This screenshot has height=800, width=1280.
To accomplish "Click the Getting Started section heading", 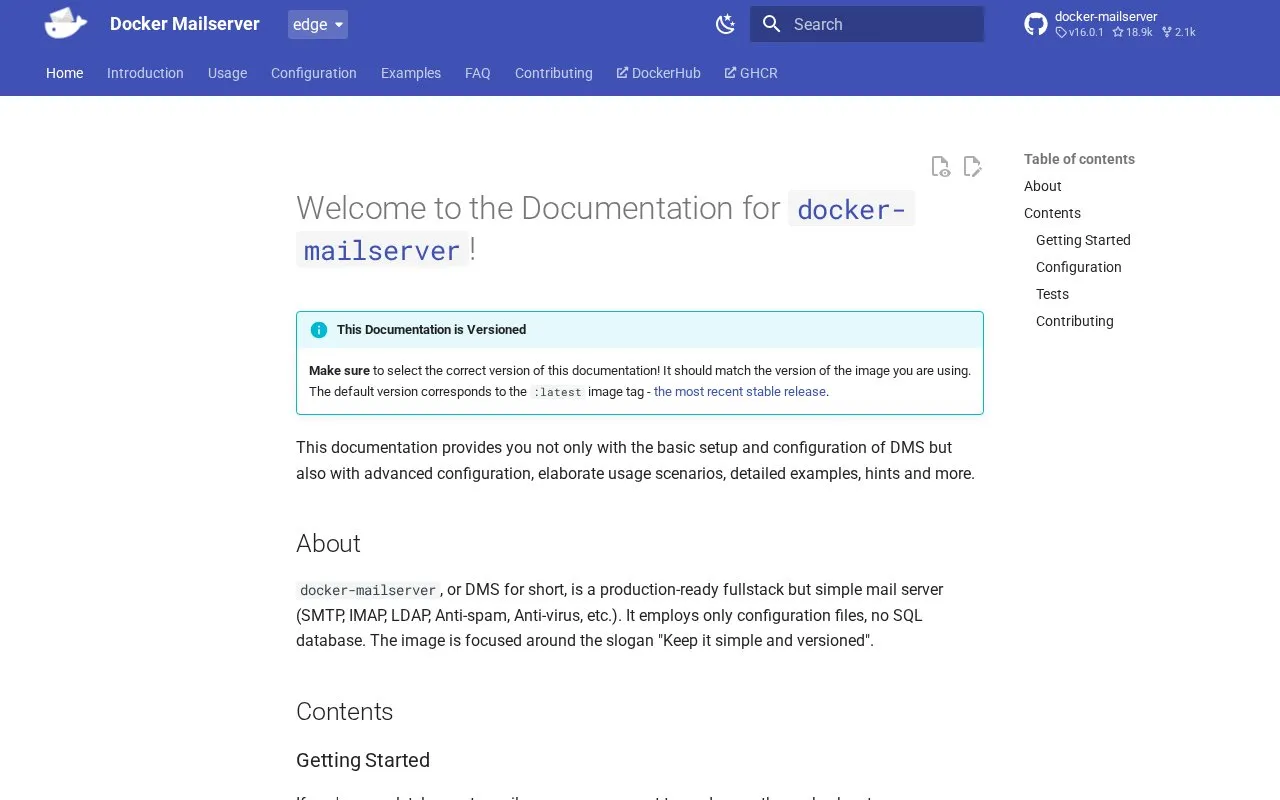I will click(363, 760).
